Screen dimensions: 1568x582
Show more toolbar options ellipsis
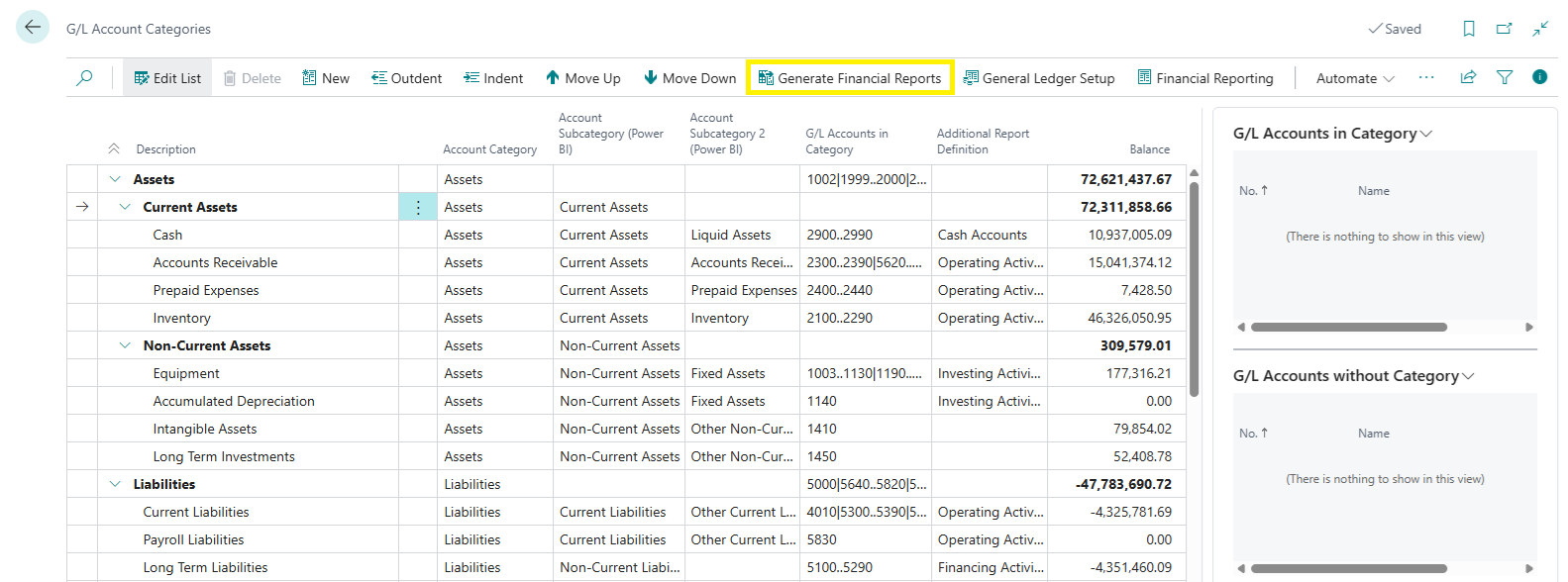tap(1426, 77)
